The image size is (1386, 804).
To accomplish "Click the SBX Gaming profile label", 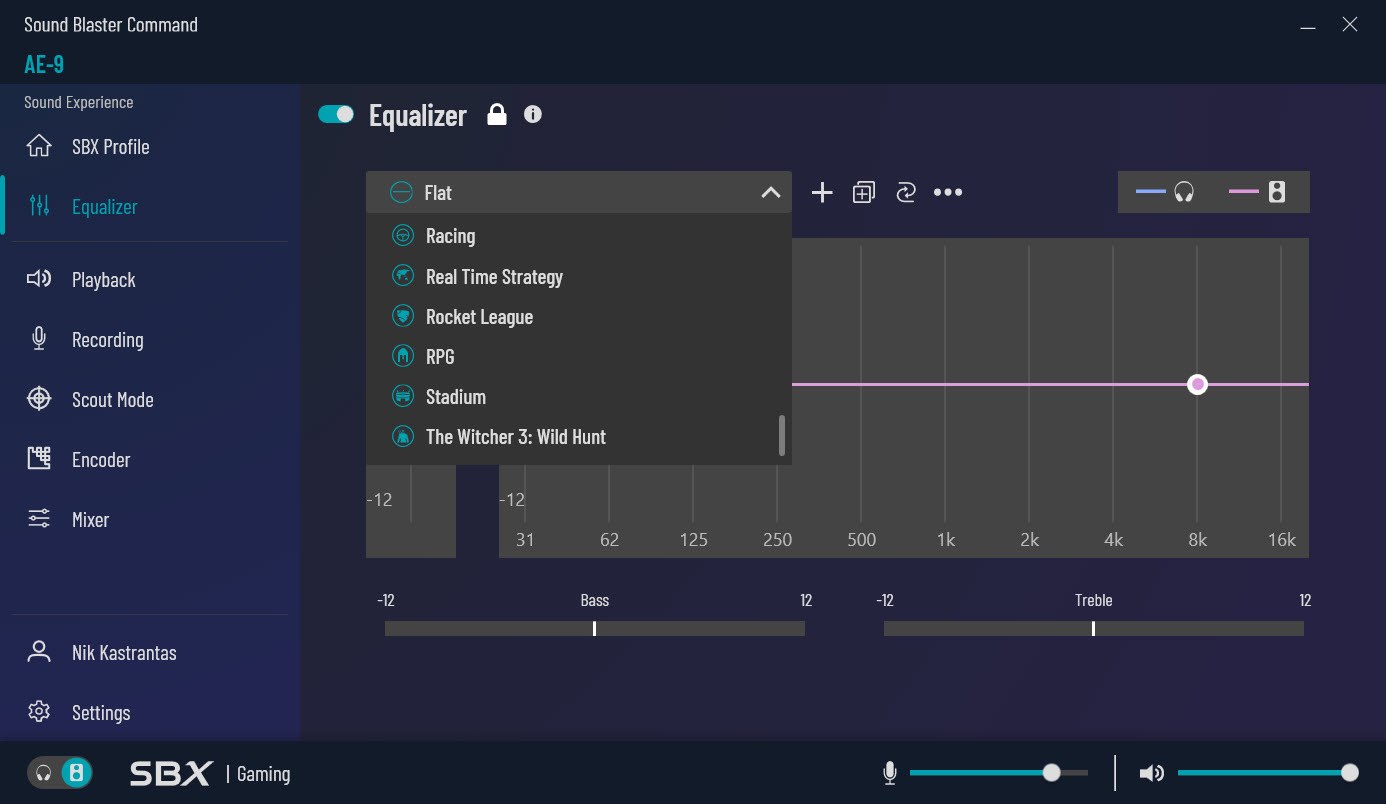I will 210,773.
